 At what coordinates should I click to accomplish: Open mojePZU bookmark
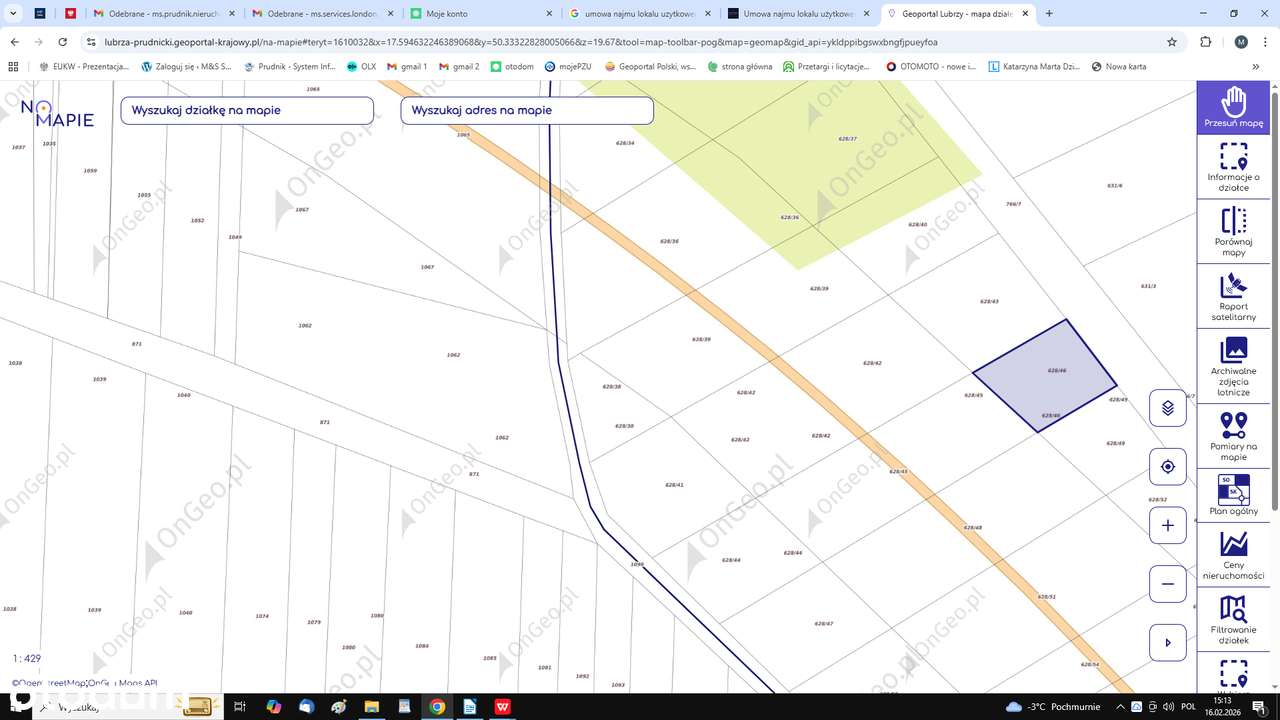pyautogui.click(x=569, y=67)
